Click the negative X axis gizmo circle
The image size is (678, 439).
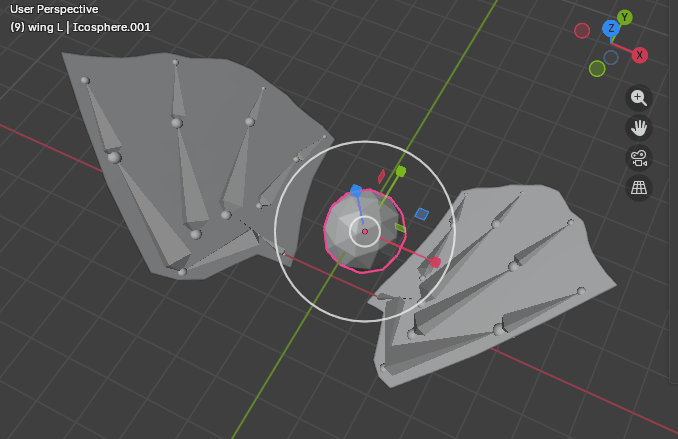[582, 31]
